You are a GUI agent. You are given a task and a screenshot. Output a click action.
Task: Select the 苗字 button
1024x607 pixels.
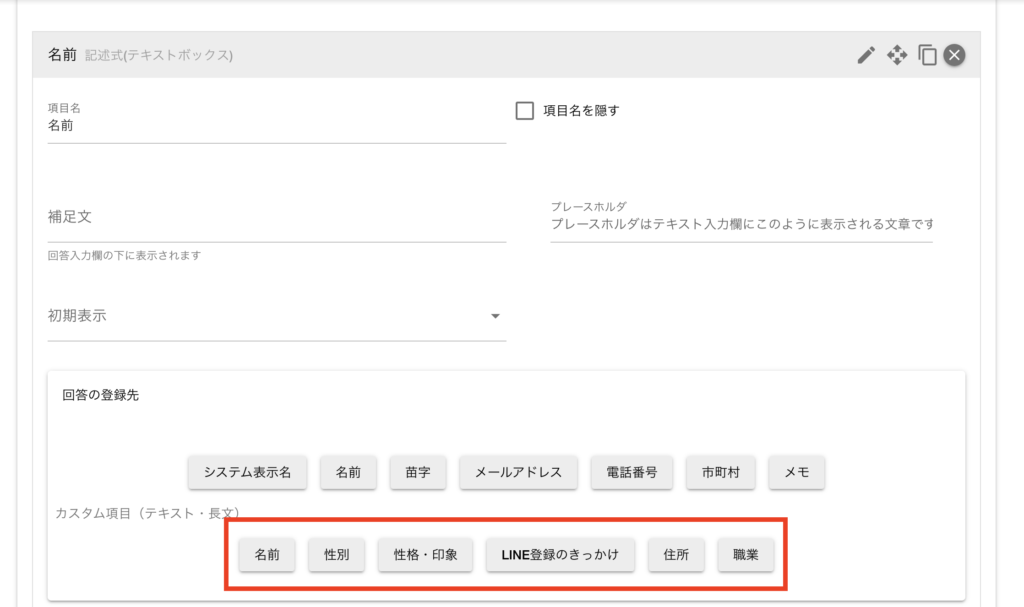[418, 473]
